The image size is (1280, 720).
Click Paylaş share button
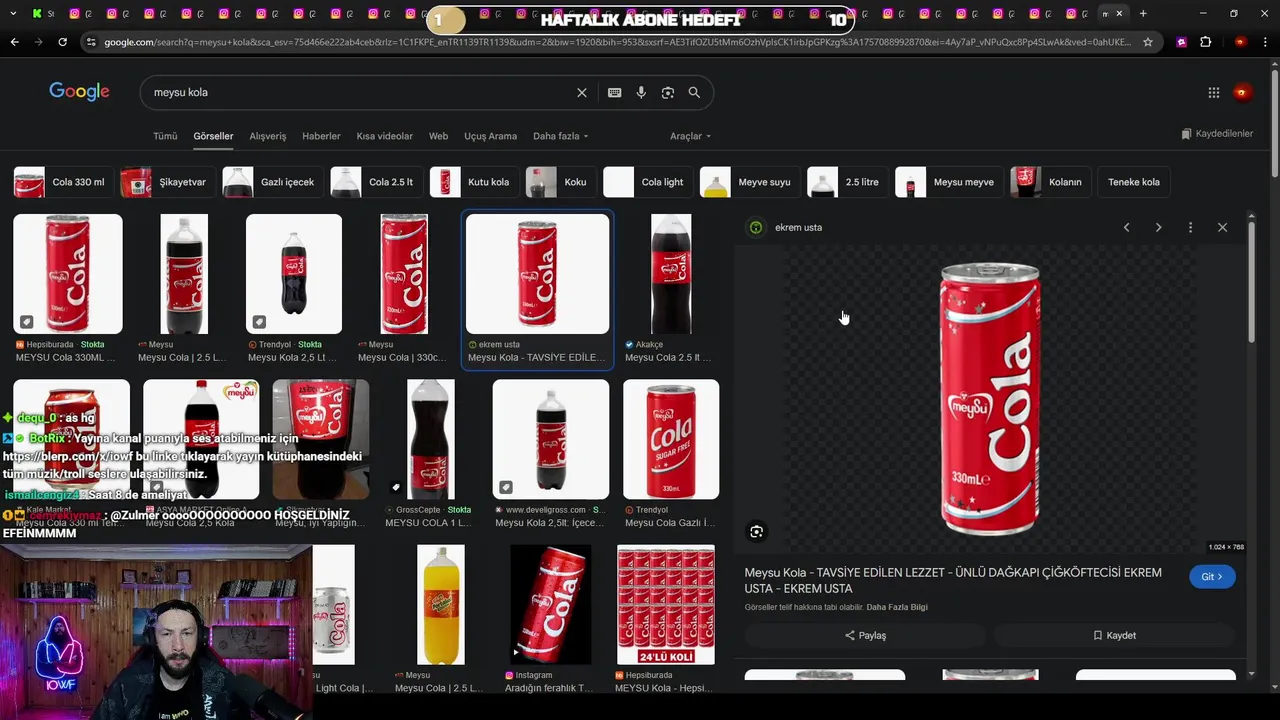pyautogui.click(x=865, y=635)
